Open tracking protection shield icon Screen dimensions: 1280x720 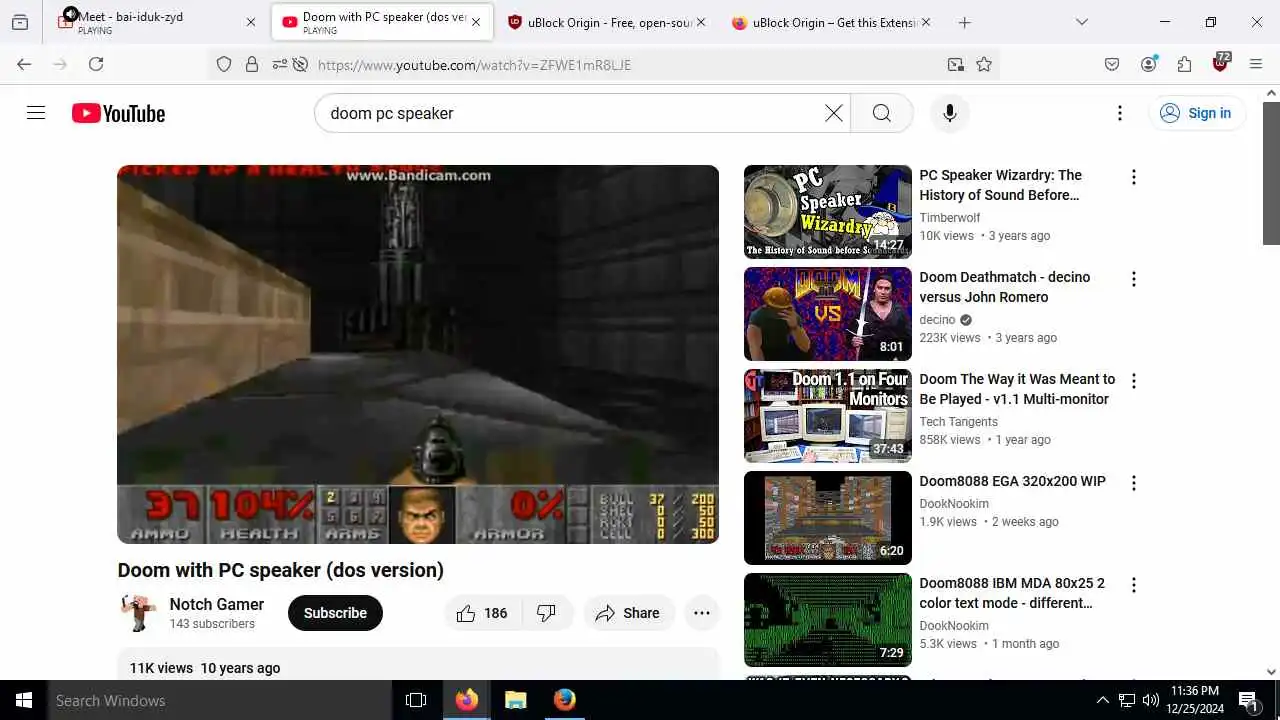(224, 64)
